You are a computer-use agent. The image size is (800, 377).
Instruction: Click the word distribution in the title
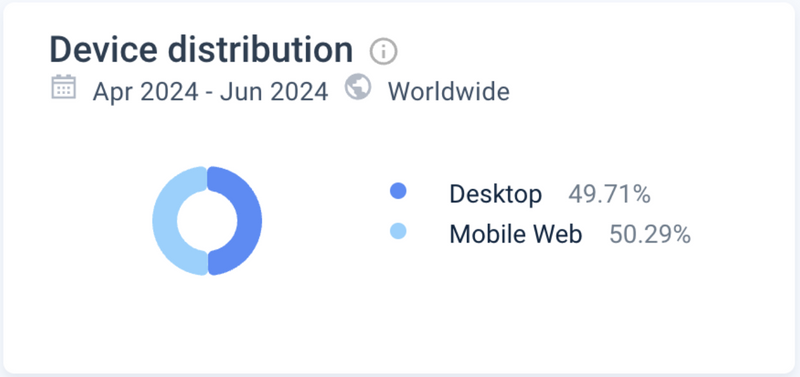tap(261, 49)
